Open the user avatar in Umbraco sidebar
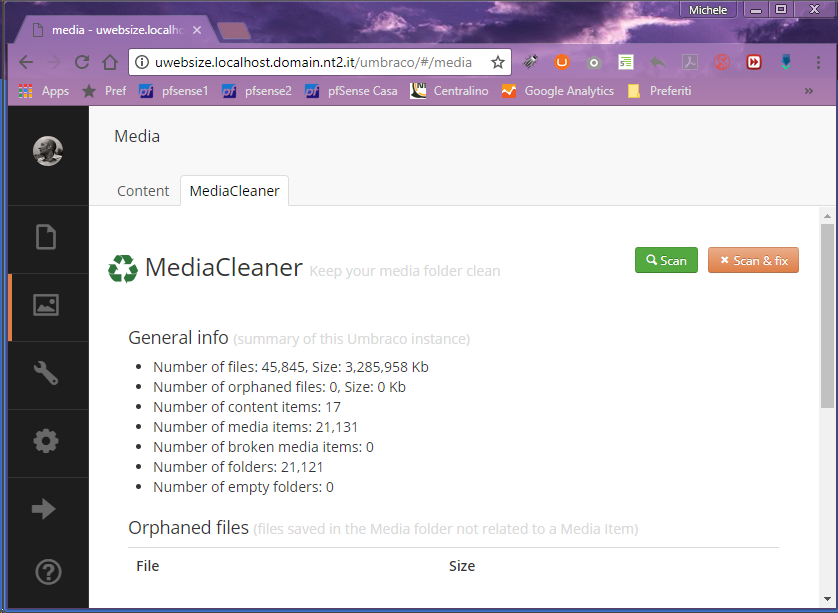Image resolution: width=838 pixels, height=613 pixels. tap(48, 151)
